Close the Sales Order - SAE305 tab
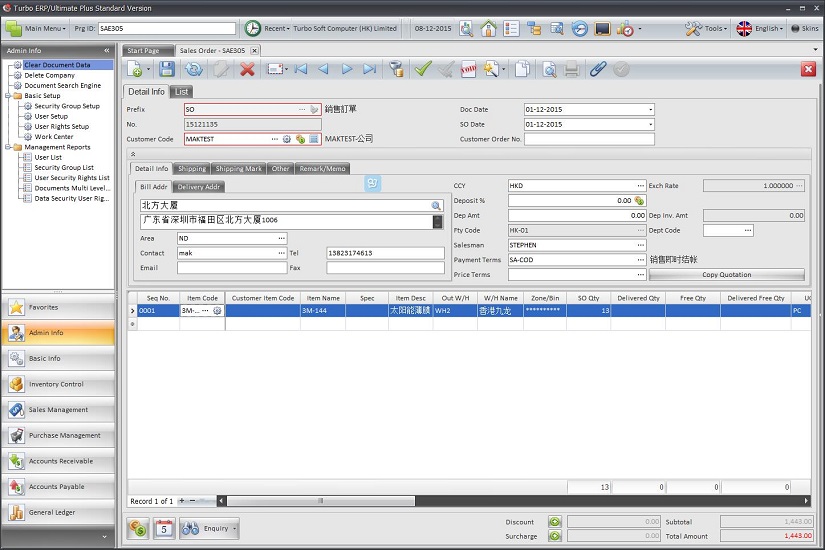 point(254,51)
